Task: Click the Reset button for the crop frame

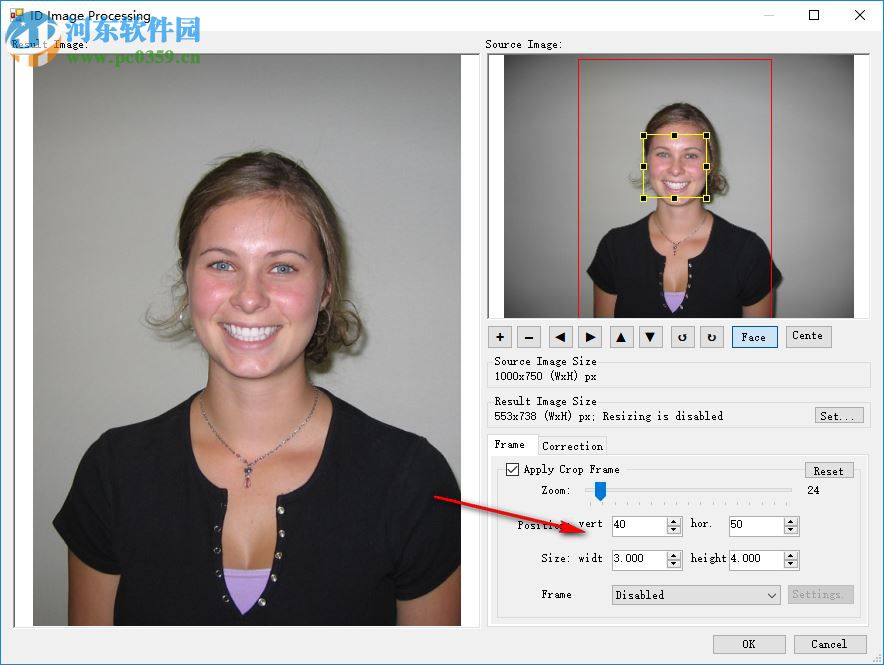Action: pyautogui.click(x=829, y=470)
